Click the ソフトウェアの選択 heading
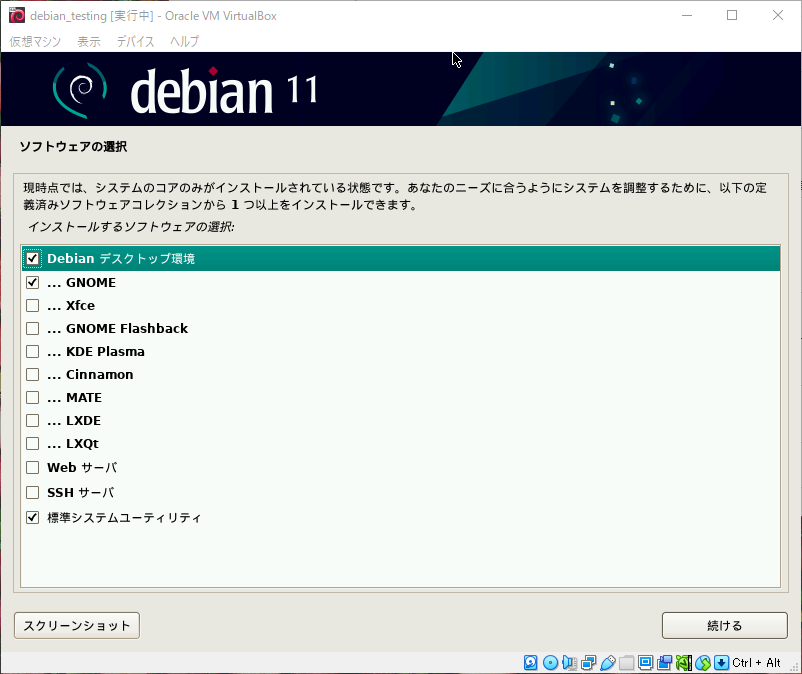 pyautogui.click(x=73, y=147)
